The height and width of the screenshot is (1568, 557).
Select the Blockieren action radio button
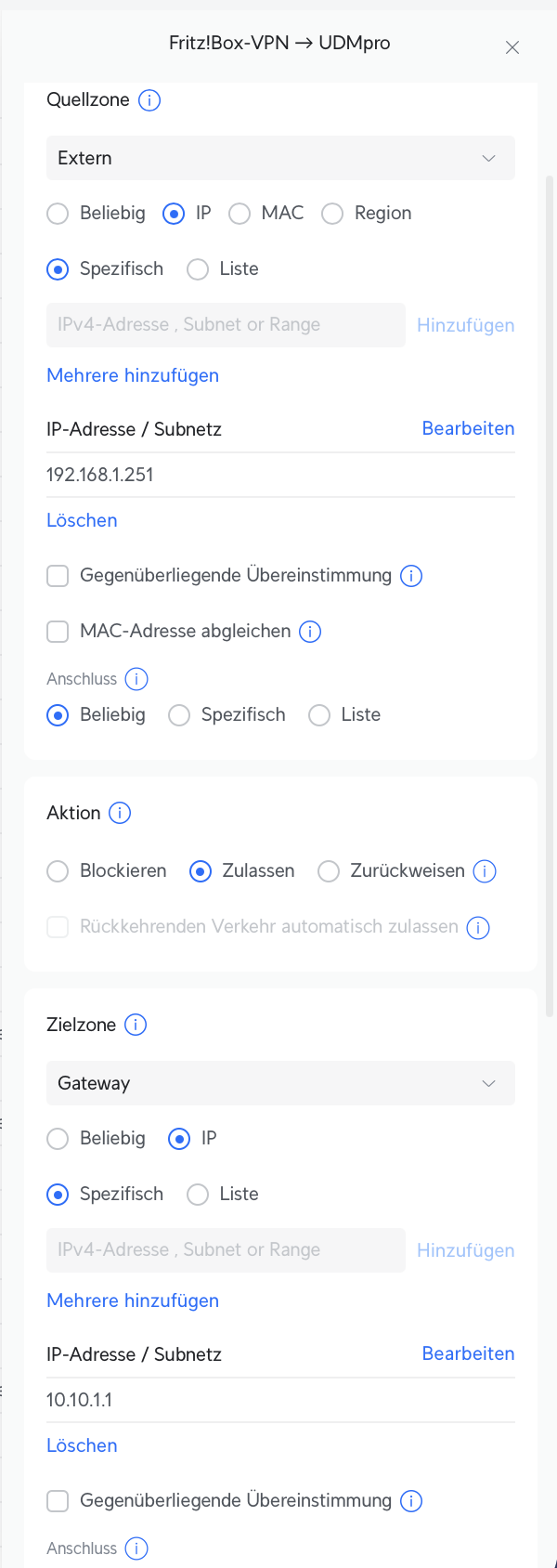coord(58,871)
